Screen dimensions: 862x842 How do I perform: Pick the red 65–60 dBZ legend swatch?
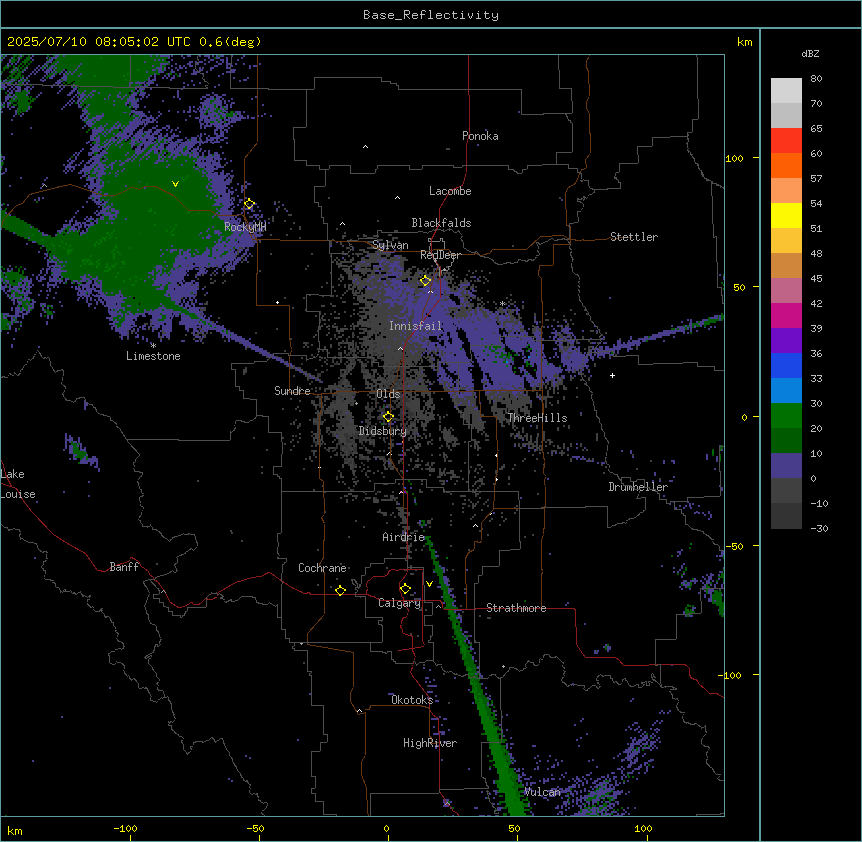[786, 141]
